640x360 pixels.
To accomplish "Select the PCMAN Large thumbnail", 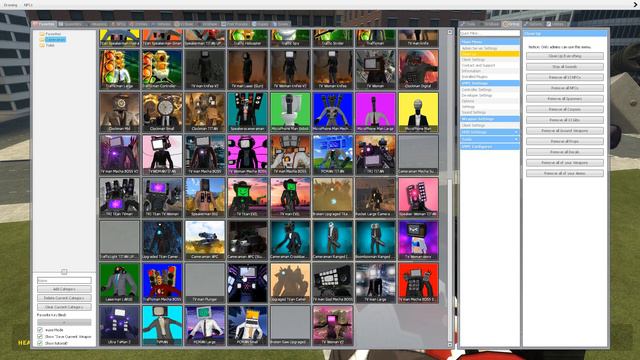I will (x=205, y=325).
